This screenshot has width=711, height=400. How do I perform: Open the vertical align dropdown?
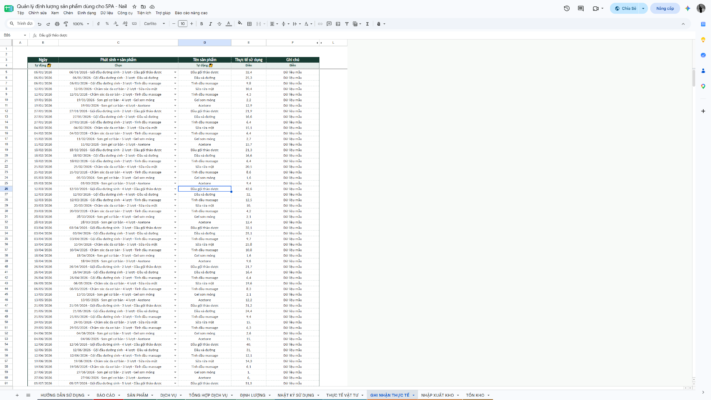pyautogui.click(x=285, y=24)
